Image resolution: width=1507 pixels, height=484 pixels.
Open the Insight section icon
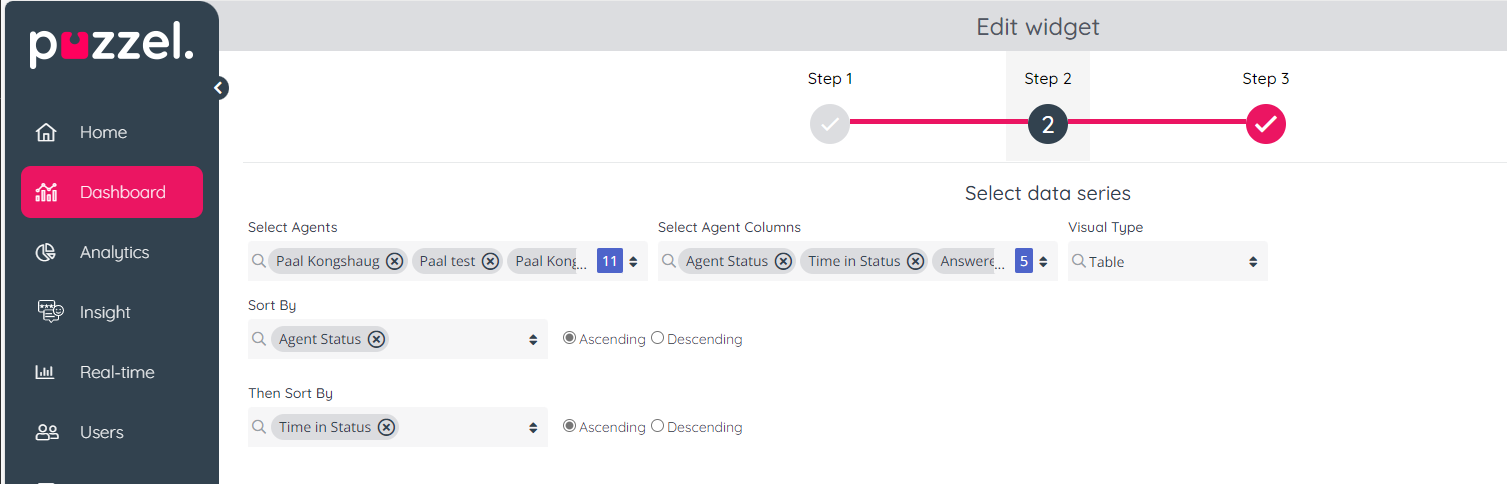click(x=47, y=312)
